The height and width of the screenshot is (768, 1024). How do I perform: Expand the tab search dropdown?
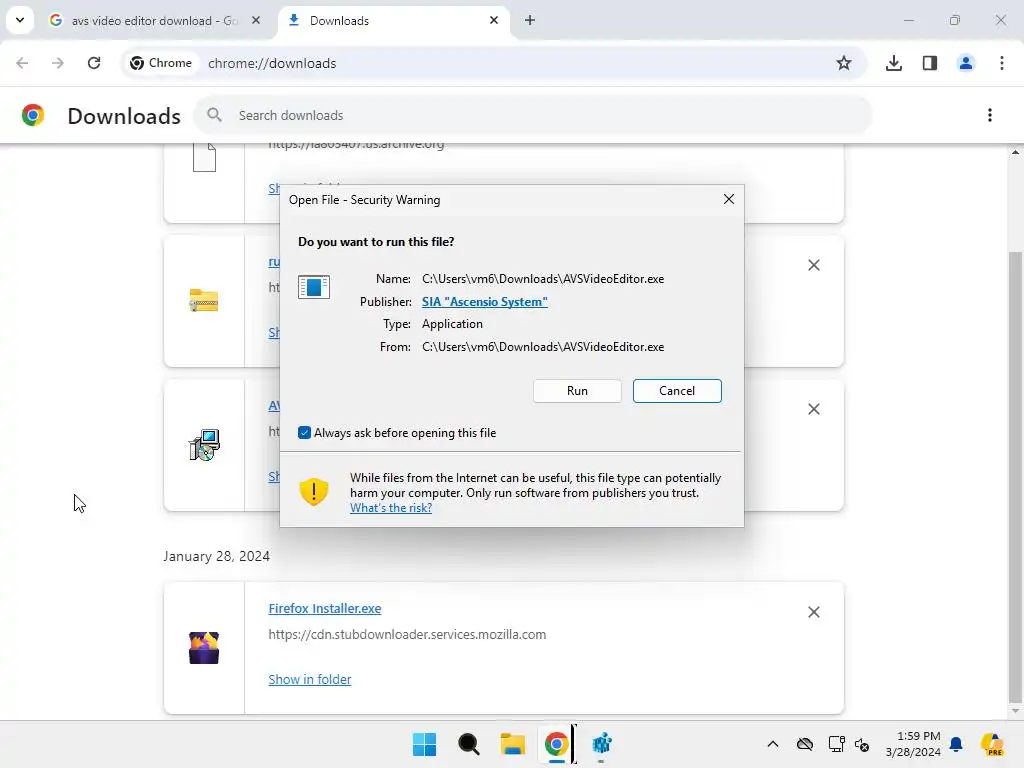(20, 20)
